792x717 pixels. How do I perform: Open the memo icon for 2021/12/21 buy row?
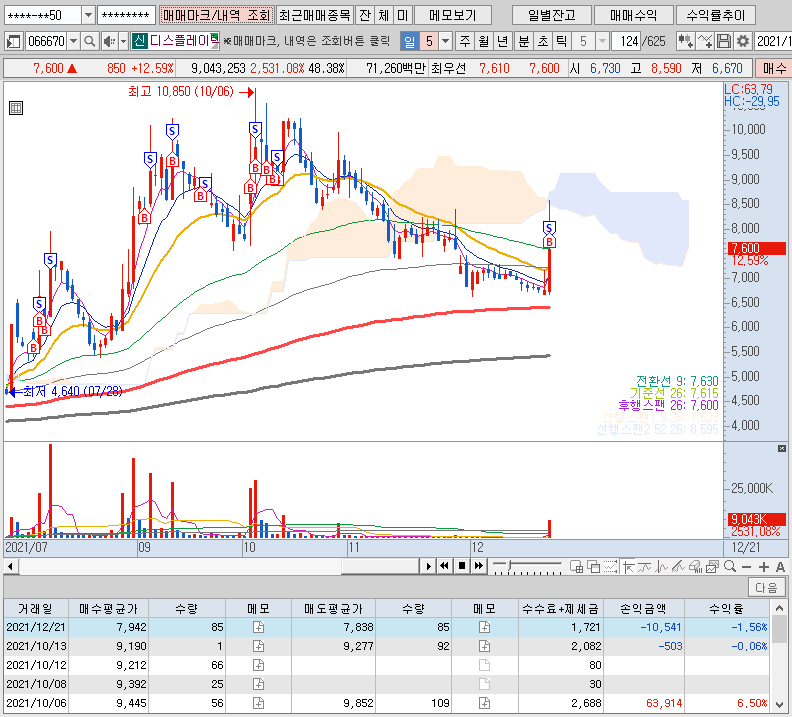click(x=258, y=627)
